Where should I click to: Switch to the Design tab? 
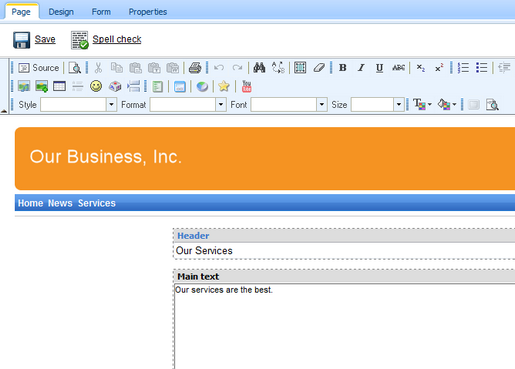61,12
